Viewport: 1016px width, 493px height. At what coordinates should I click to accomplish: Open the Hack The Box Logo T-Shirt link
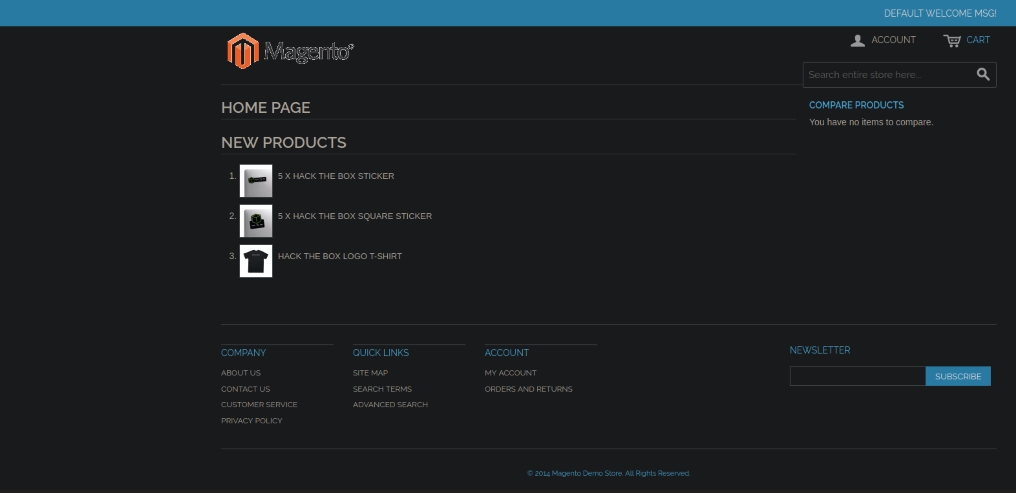[x=340, y=256]
